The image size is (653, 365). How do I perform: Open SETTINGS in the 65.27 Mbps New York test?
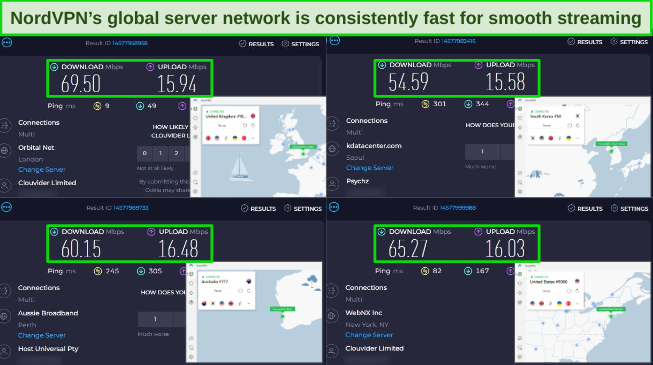click(x=630, y=208)
